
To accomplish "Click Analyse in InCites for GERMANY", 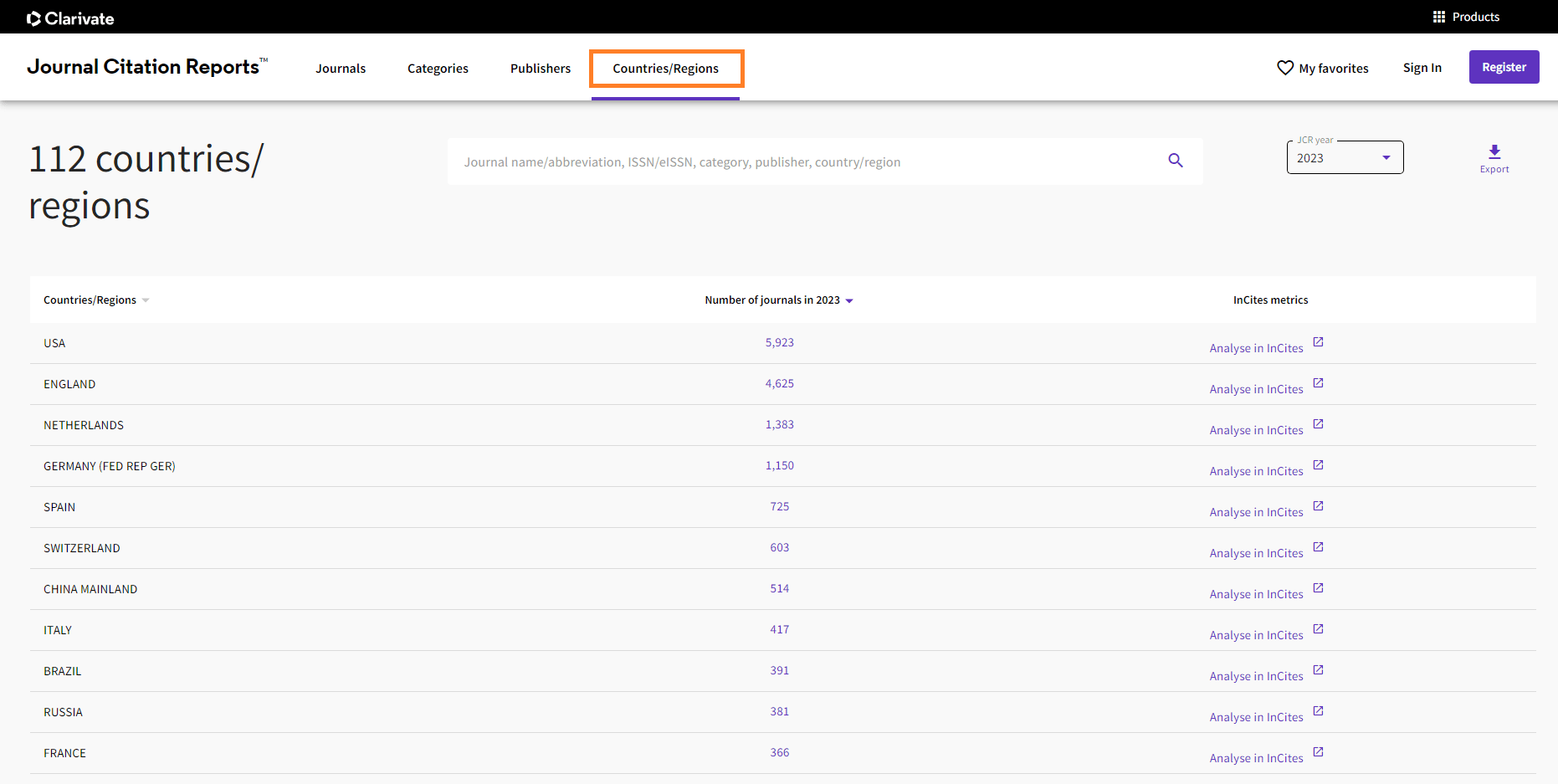I will pyautogui.click(x=1256, y=471).
